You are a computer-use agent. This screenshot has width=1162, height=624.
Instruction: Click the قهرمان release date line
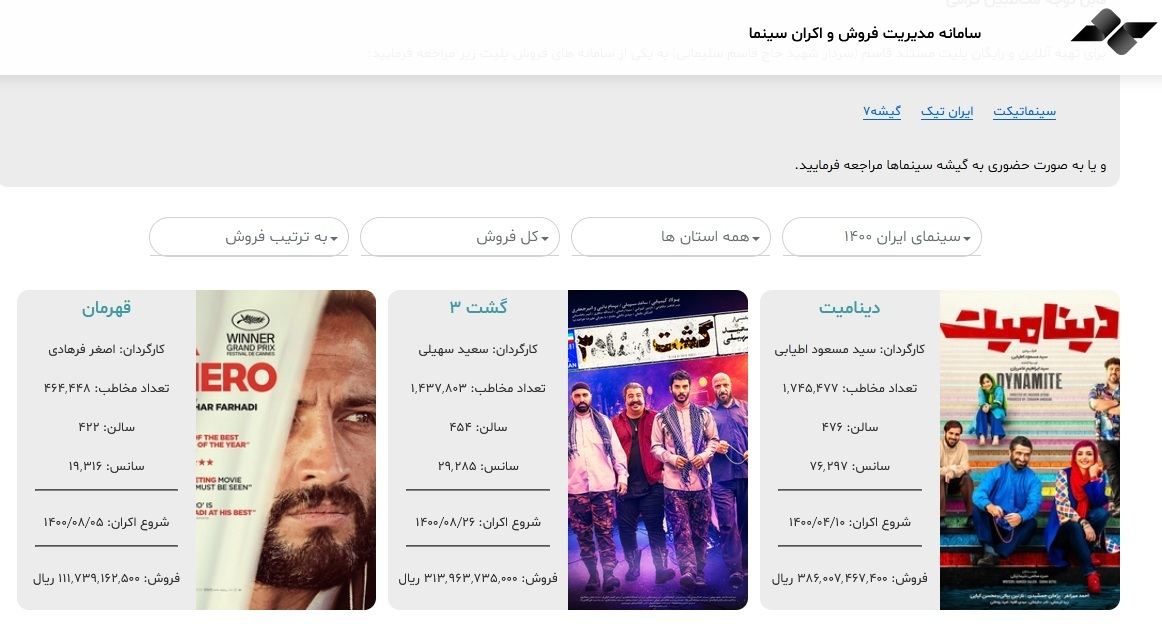(106, 522)
